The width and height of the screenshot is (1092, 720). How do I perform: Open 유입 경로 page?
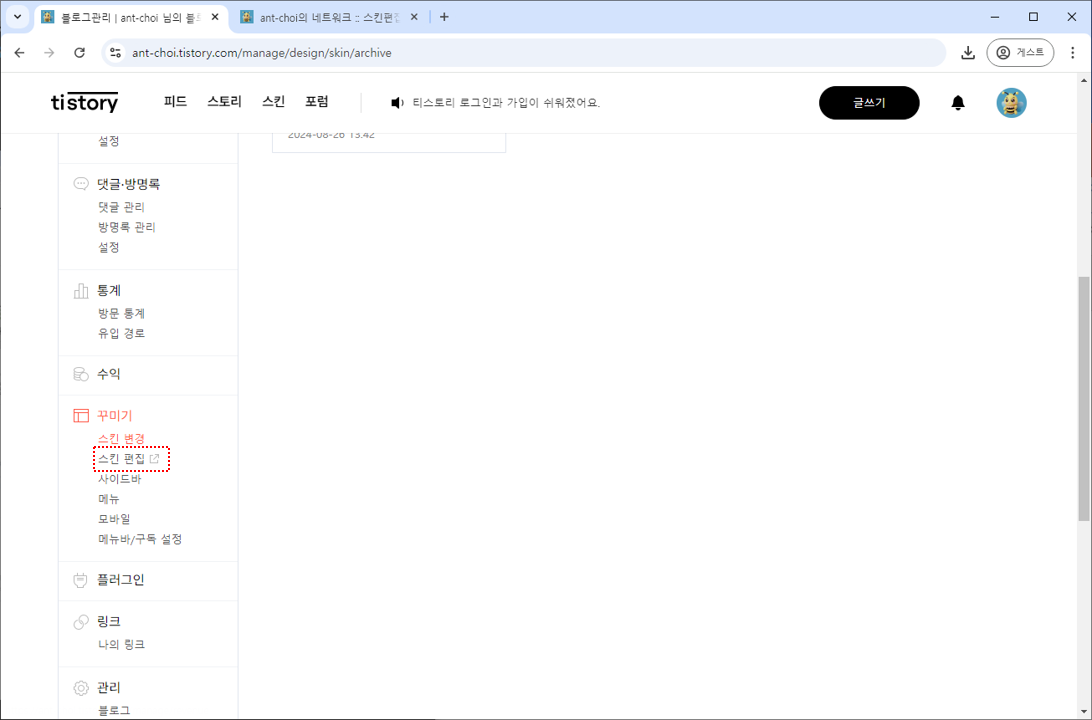(x=121, y=334)
